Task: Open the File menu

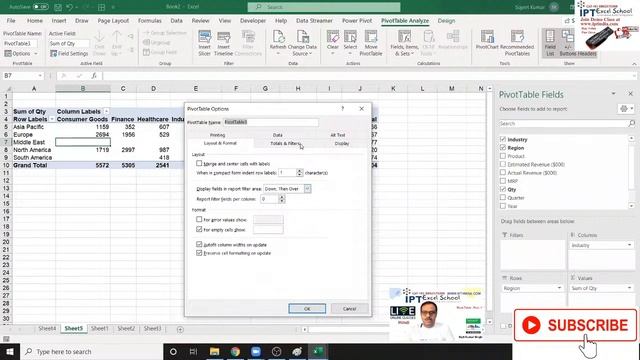Action: [x=11, y=21]
